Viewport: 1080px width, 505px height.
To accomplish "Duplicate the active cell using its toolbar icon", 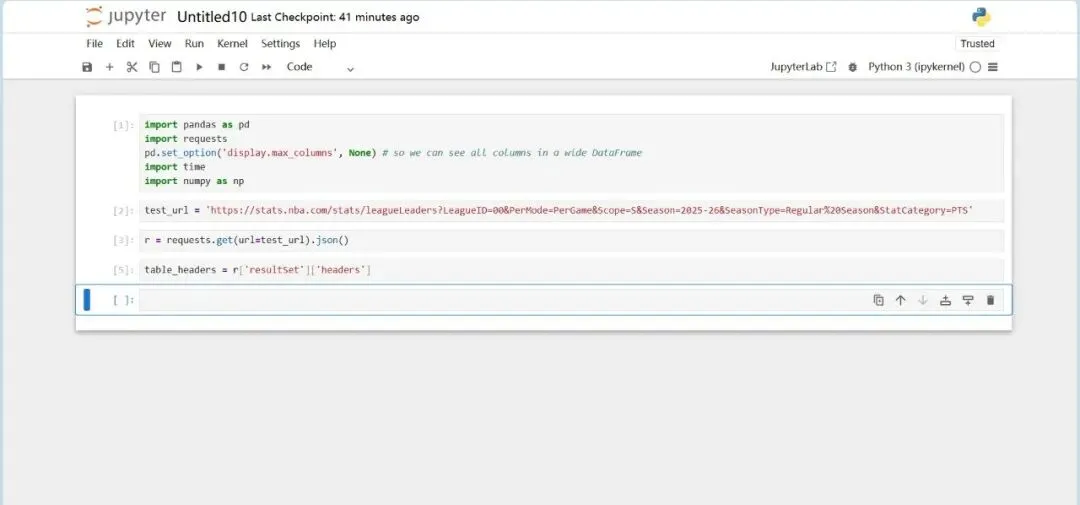I will (x=878, y=300).
